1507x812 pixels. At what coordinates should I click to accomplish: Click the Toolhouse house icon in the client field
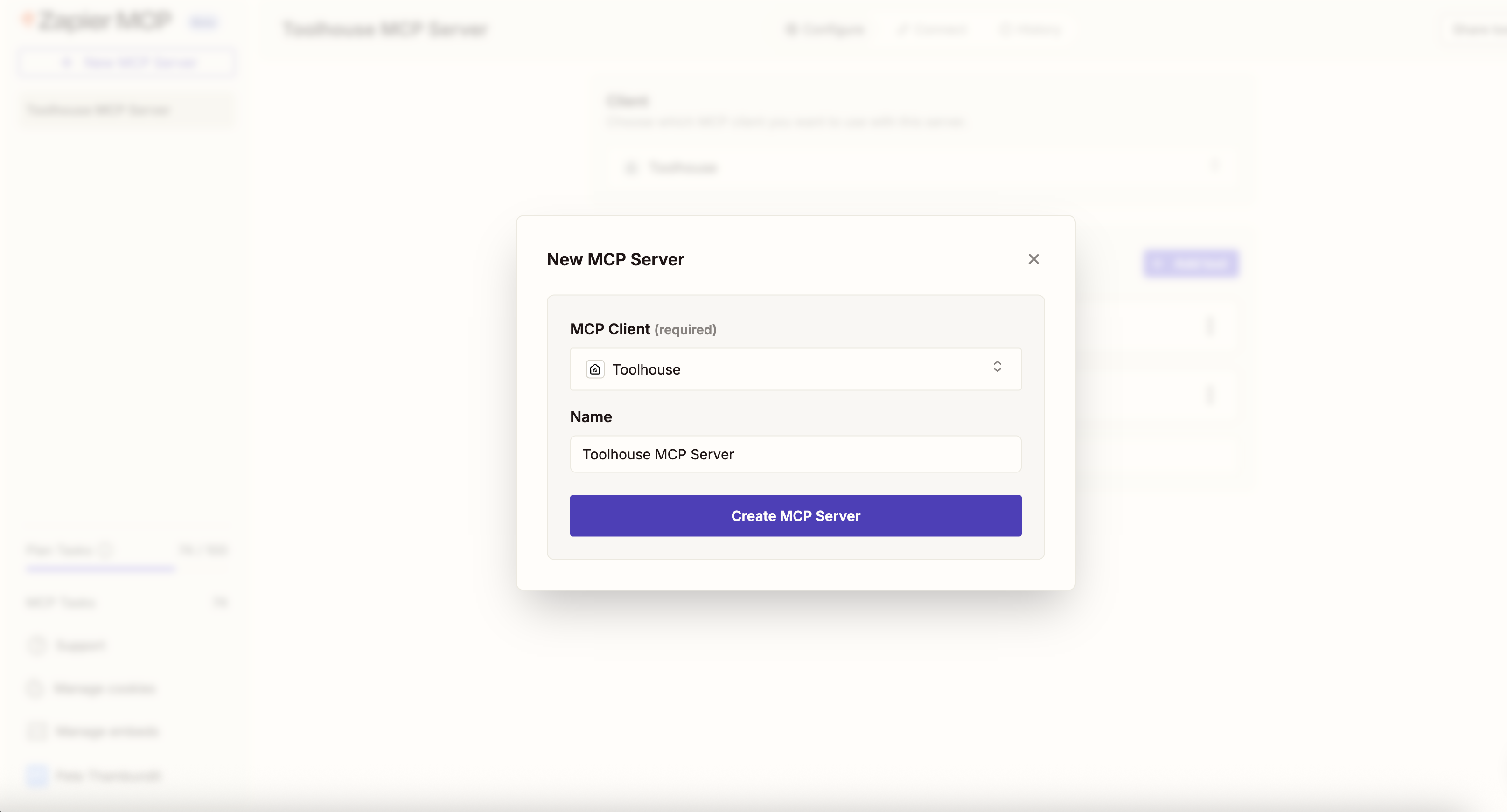coord(595,369)
